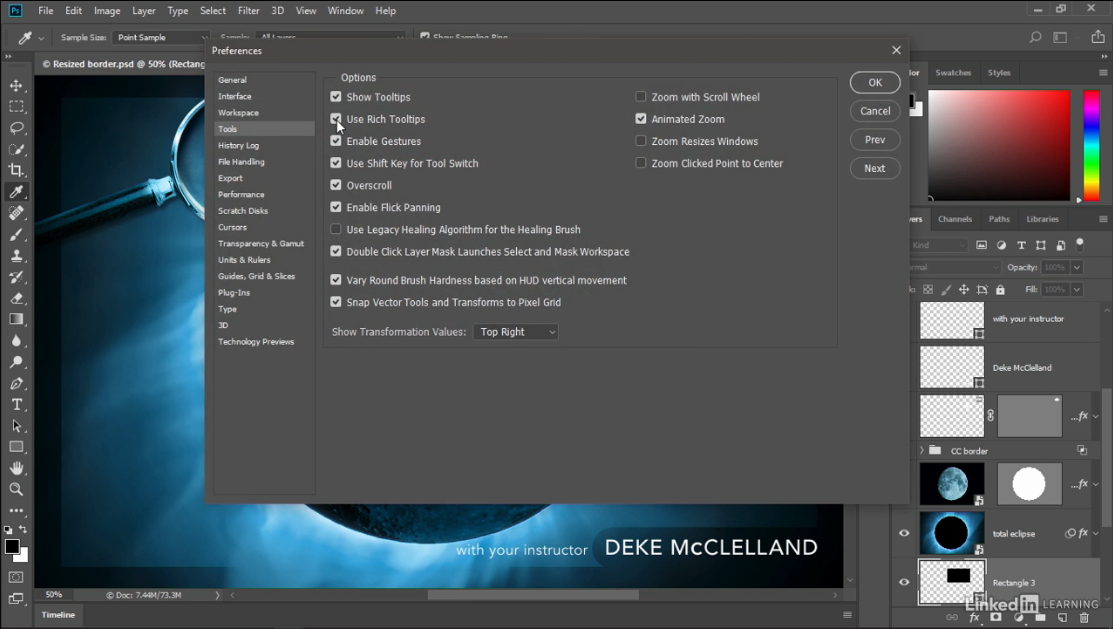Select the Quick Selection tool

(16, 149)
